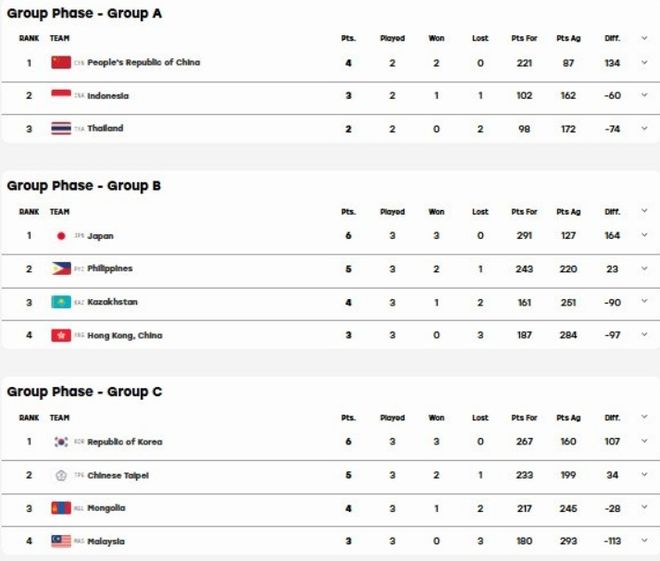660x561 pixels.
Task: Click the Republic of Korea flag icon
Action: point(61,442)
